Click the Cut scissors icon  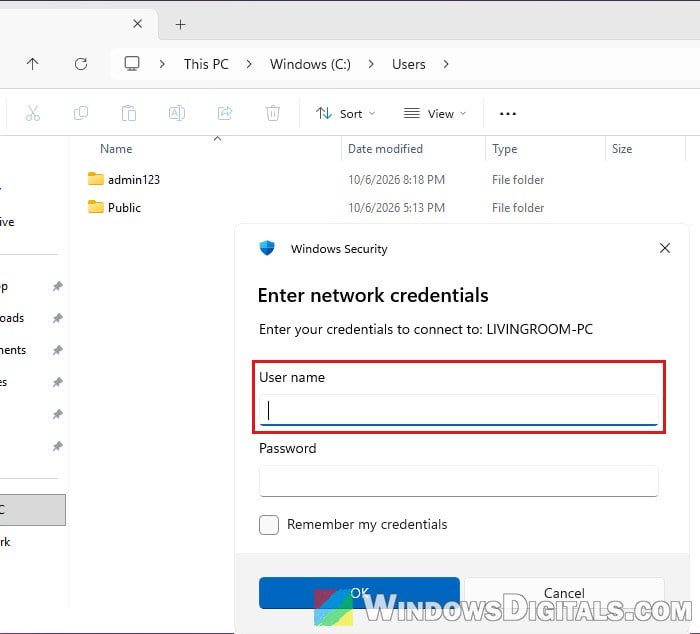tap(33, 113)
